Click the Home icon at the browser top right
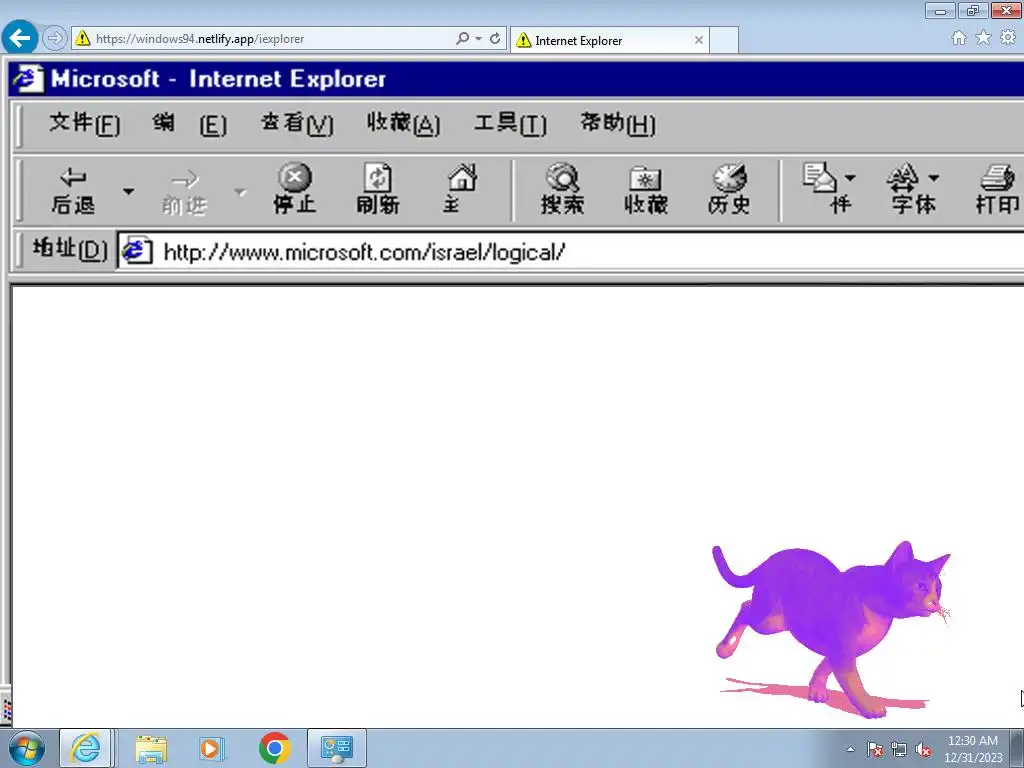 959,38
